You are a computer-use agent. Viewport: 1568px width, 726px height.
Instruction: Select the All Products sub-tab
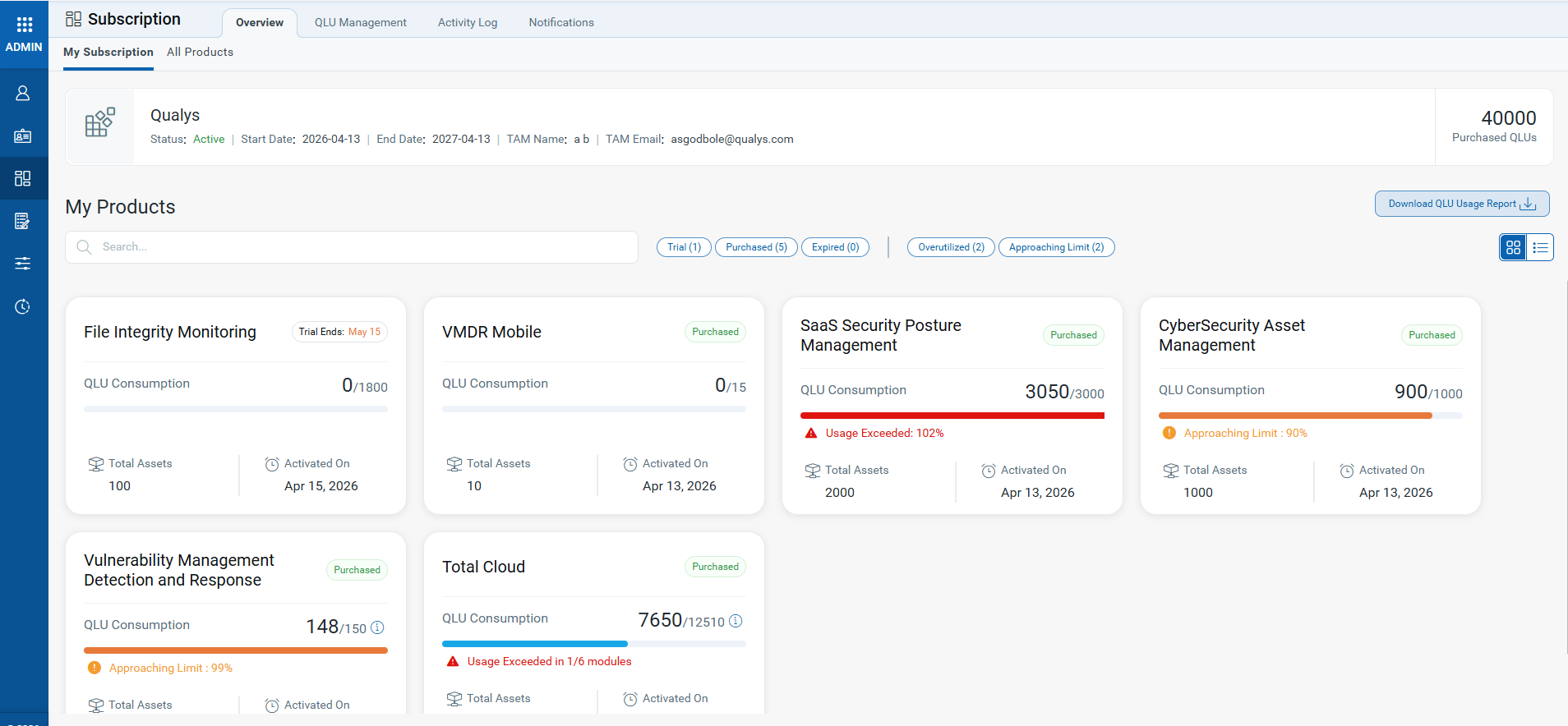[x=200, y=52]
